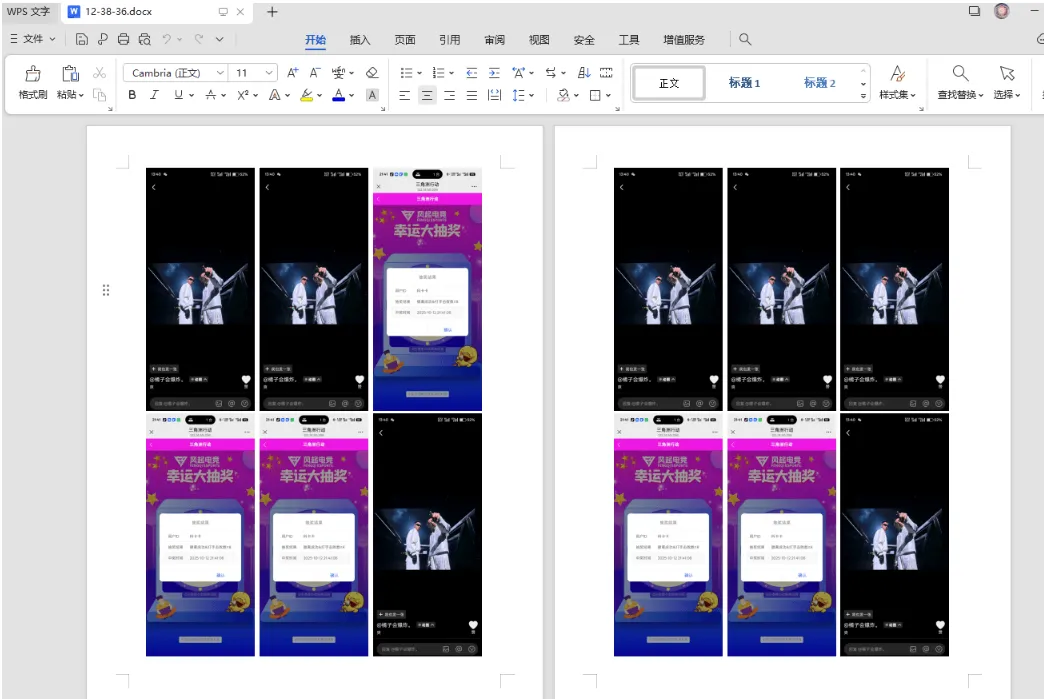This screenshot has width=1044, height=699.
Task: Open the 查找替换 find and replace tool
Action: [960, 83]
